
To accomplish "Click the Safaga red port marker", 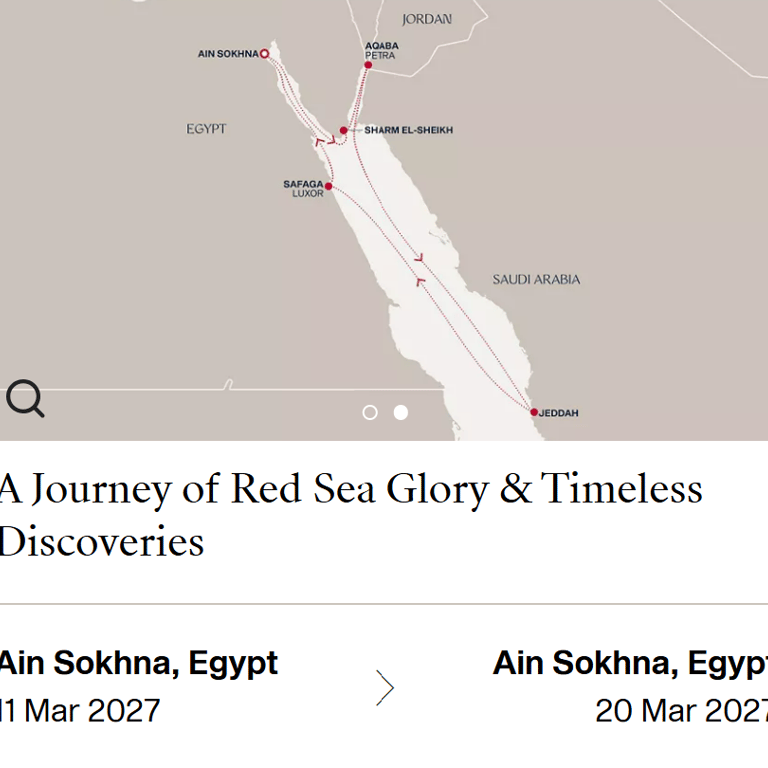I will click(x=328, y=186).
